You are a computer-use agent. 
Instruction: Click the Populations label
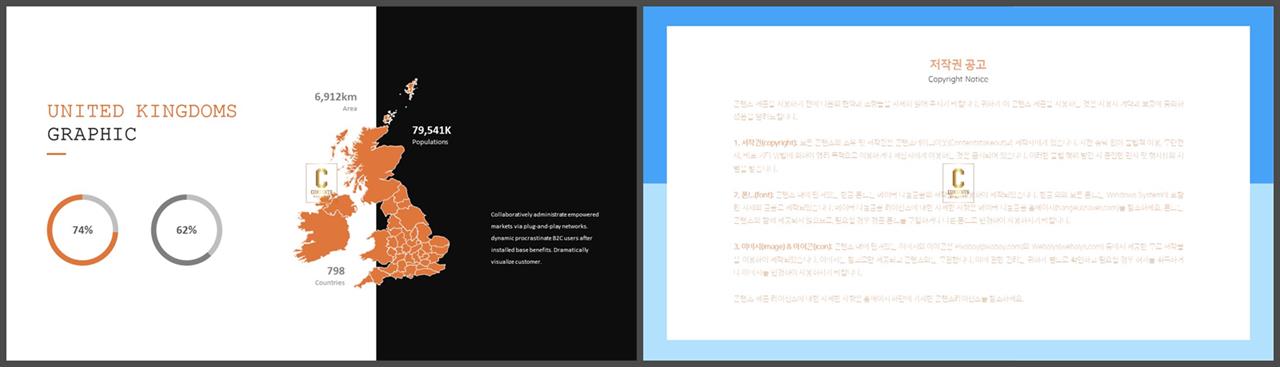coord(430,142)
